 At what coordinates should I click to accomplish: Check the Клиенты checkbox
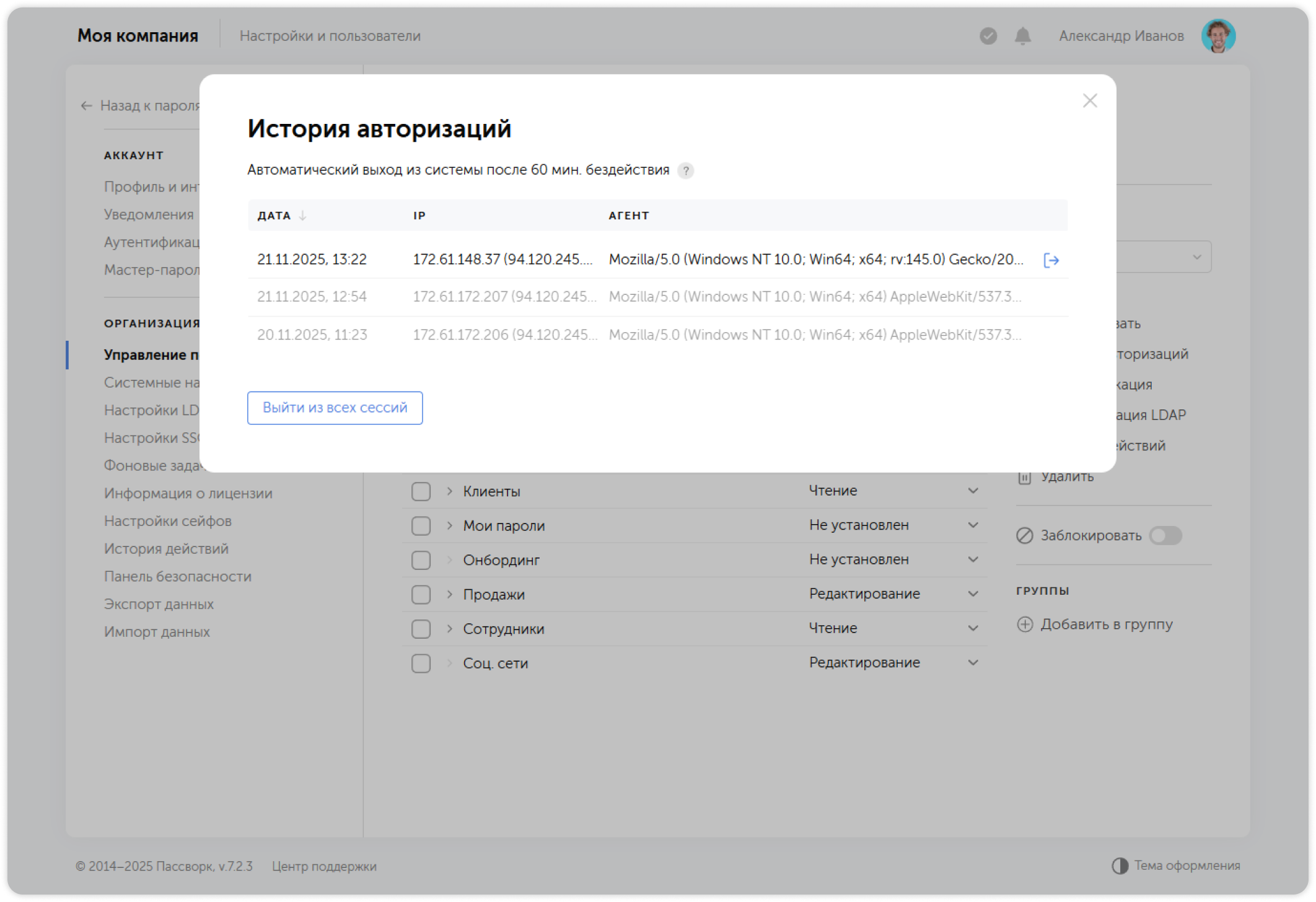[x=421, y=491]
